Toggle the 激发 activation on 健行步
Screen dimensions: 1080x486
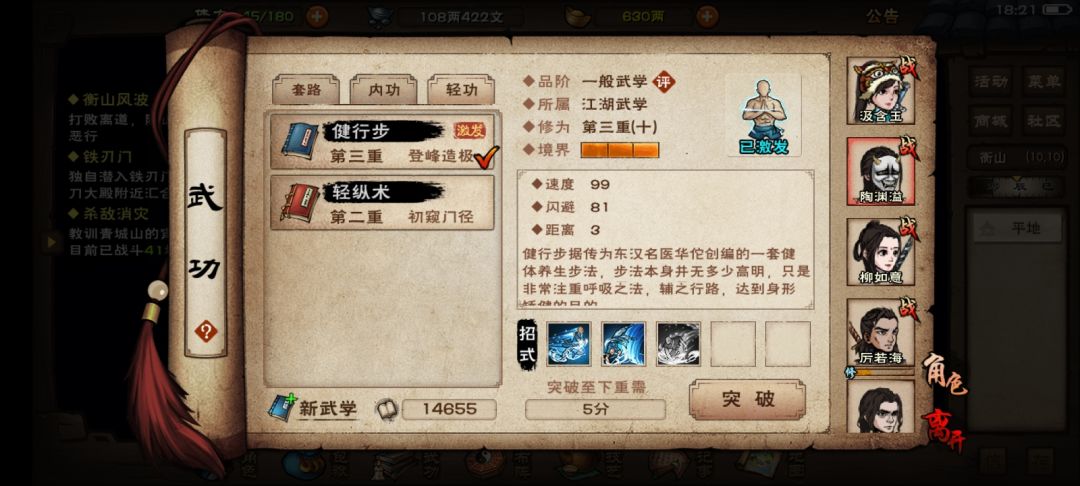(x=469, y=131)
